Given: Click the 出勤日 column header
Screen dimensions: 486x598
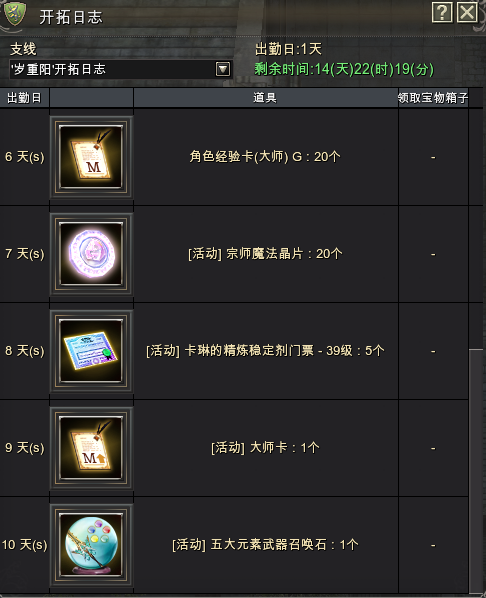Looking at the screenshot, I should (24, 98).
